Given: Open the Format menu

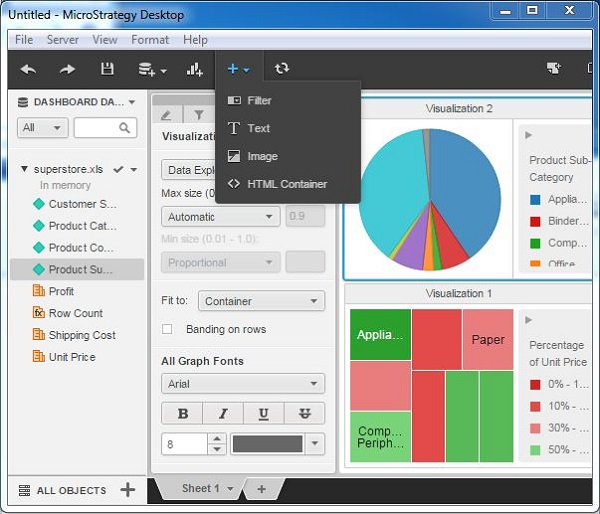Looking at the screenshot, I should point(150,40).
